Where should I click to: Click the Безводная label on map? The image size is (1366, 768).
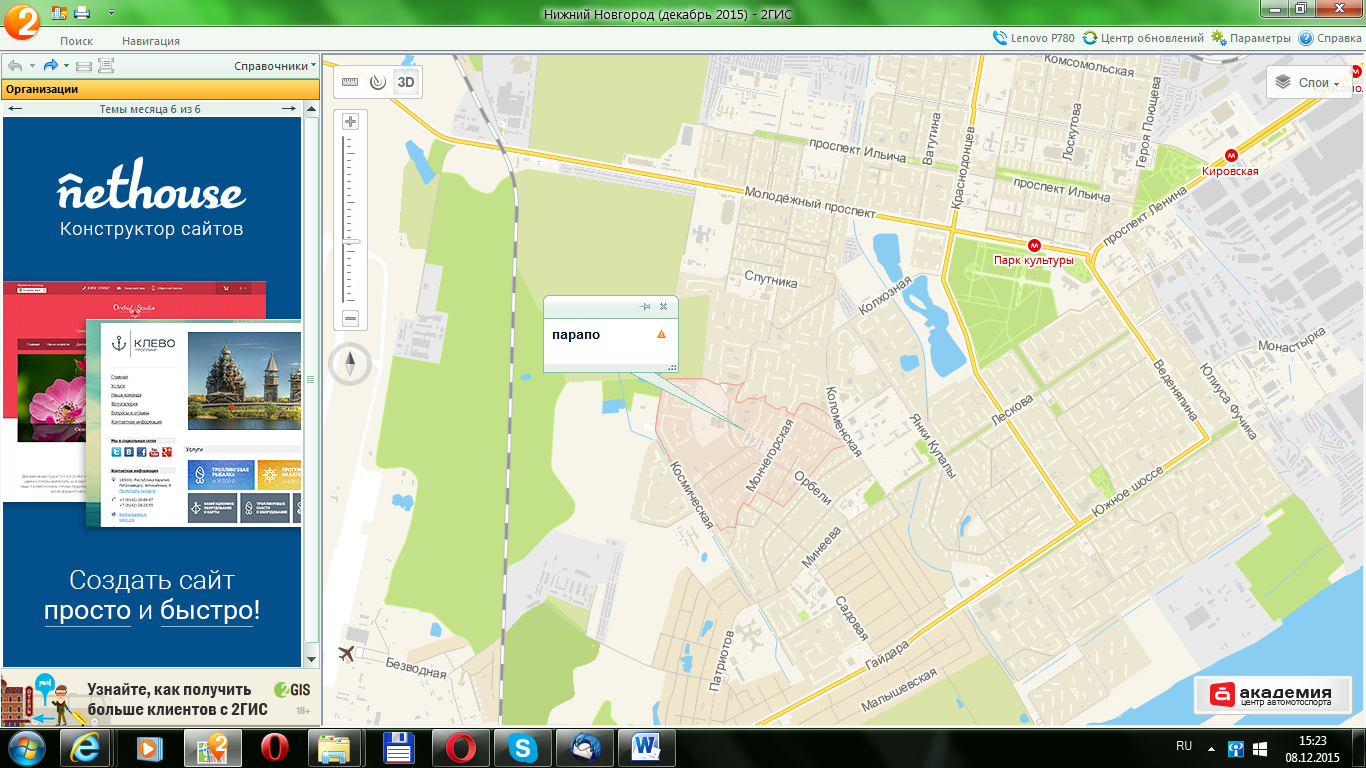416,667
